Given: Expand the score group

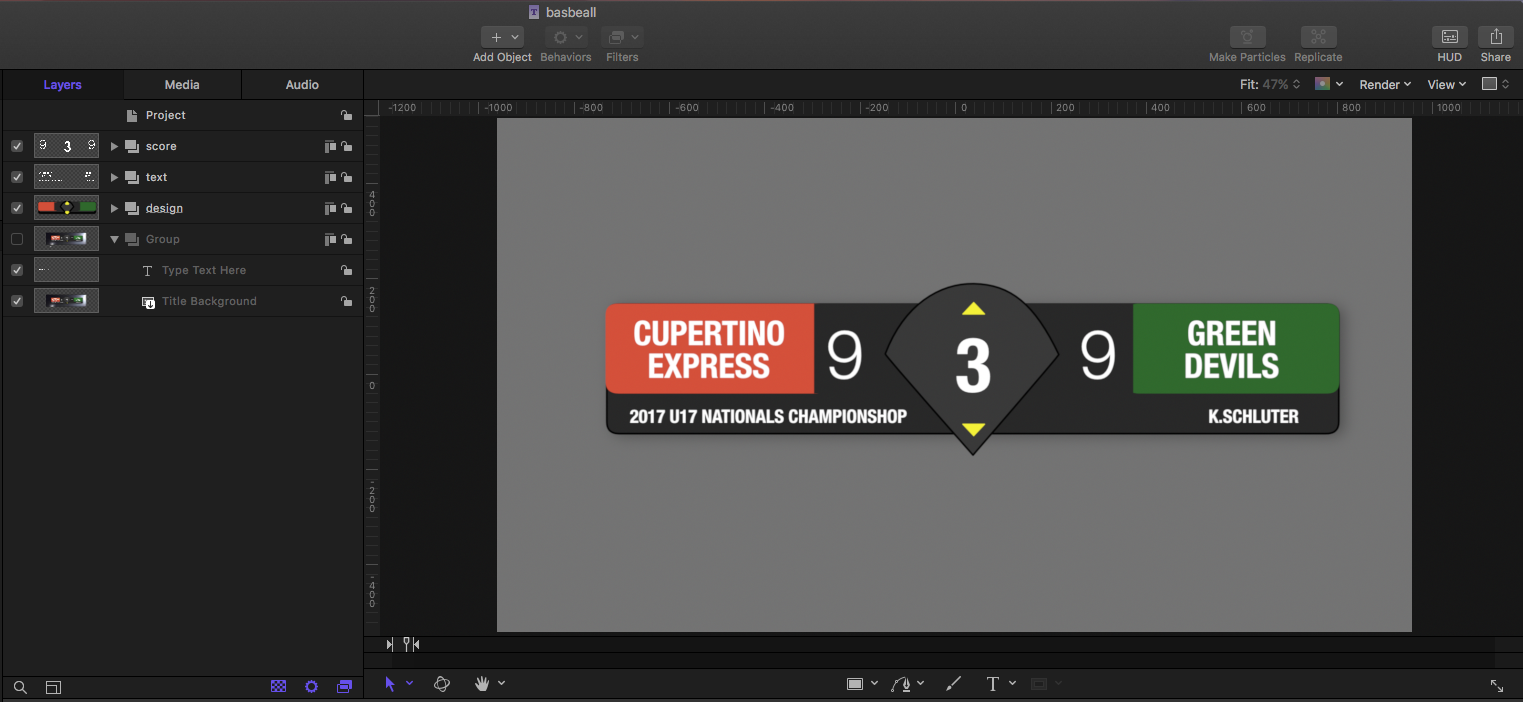Looking at the screenshot, I should 113,146.
